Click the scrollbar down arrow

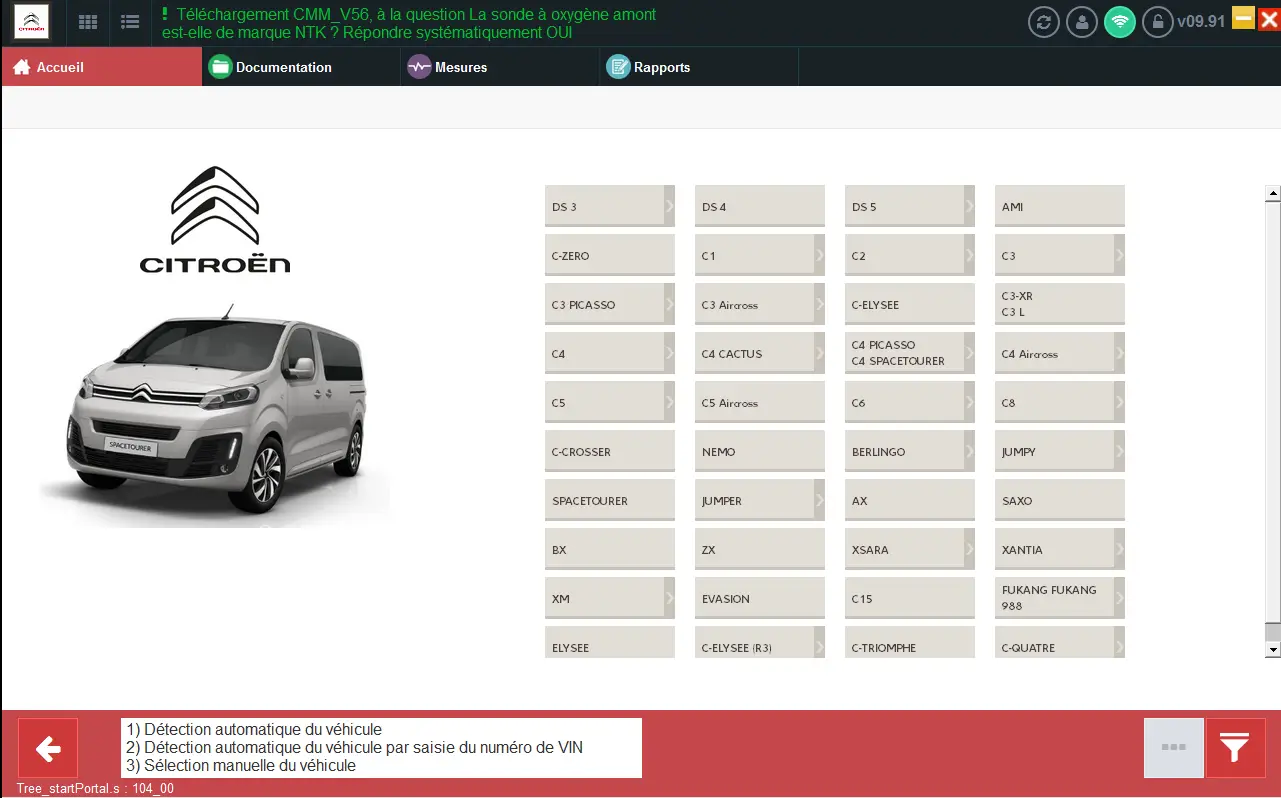(x=1273, y=649)
